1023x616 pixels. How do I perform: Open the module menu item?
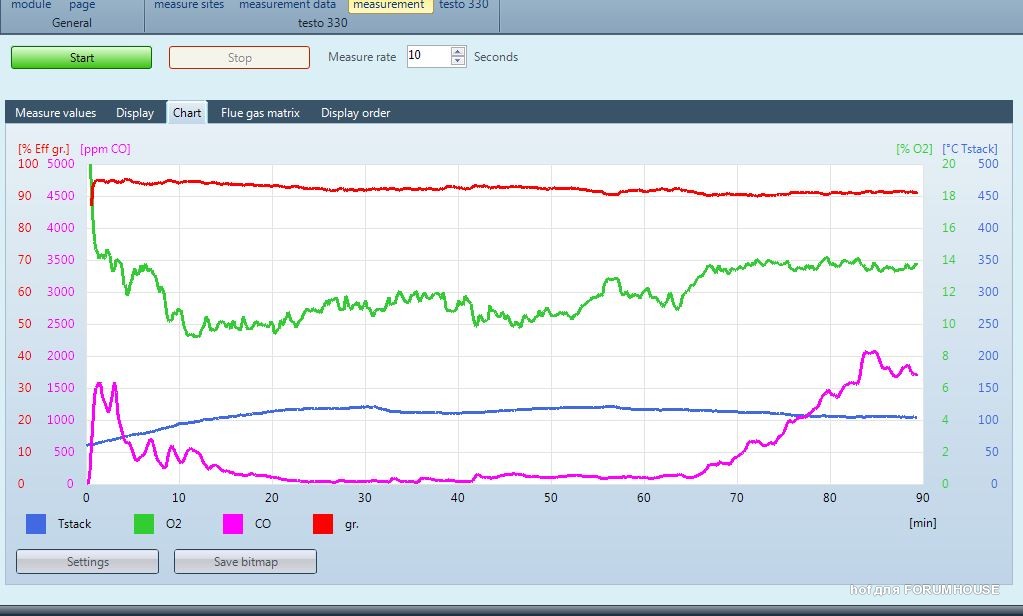pyautogui.click(x=31, y=5)
